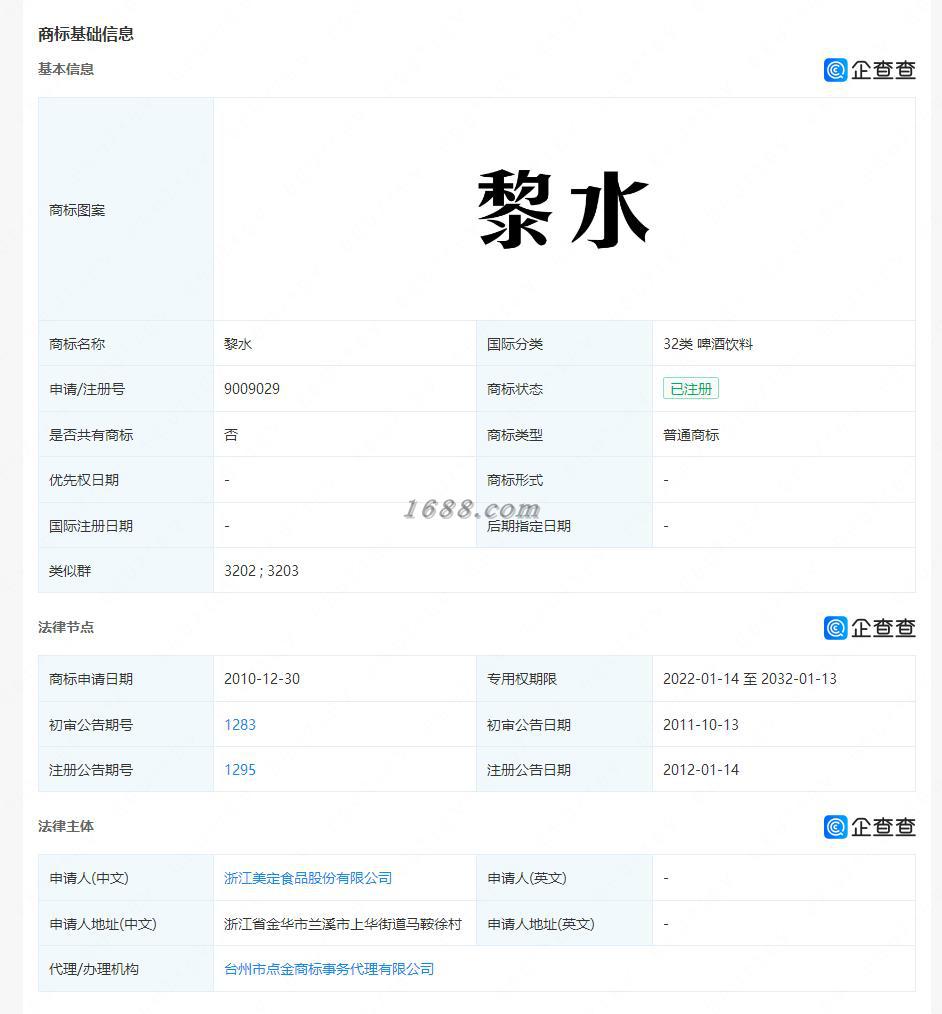
Task: Click the 是否共有商标 value 否
Action: [x=231, y=435]
